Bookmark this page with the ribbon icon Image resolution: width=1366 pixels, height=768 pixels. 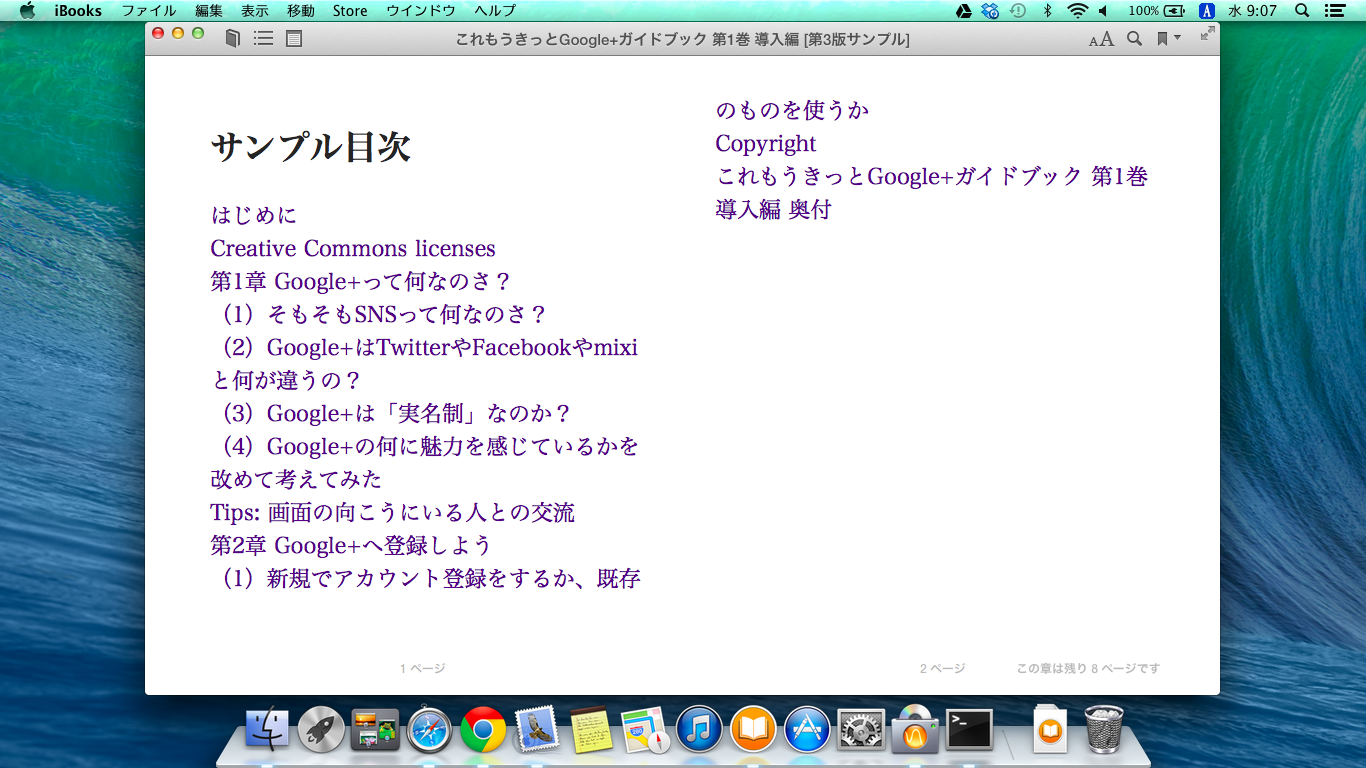click(x=1163, y=39)
